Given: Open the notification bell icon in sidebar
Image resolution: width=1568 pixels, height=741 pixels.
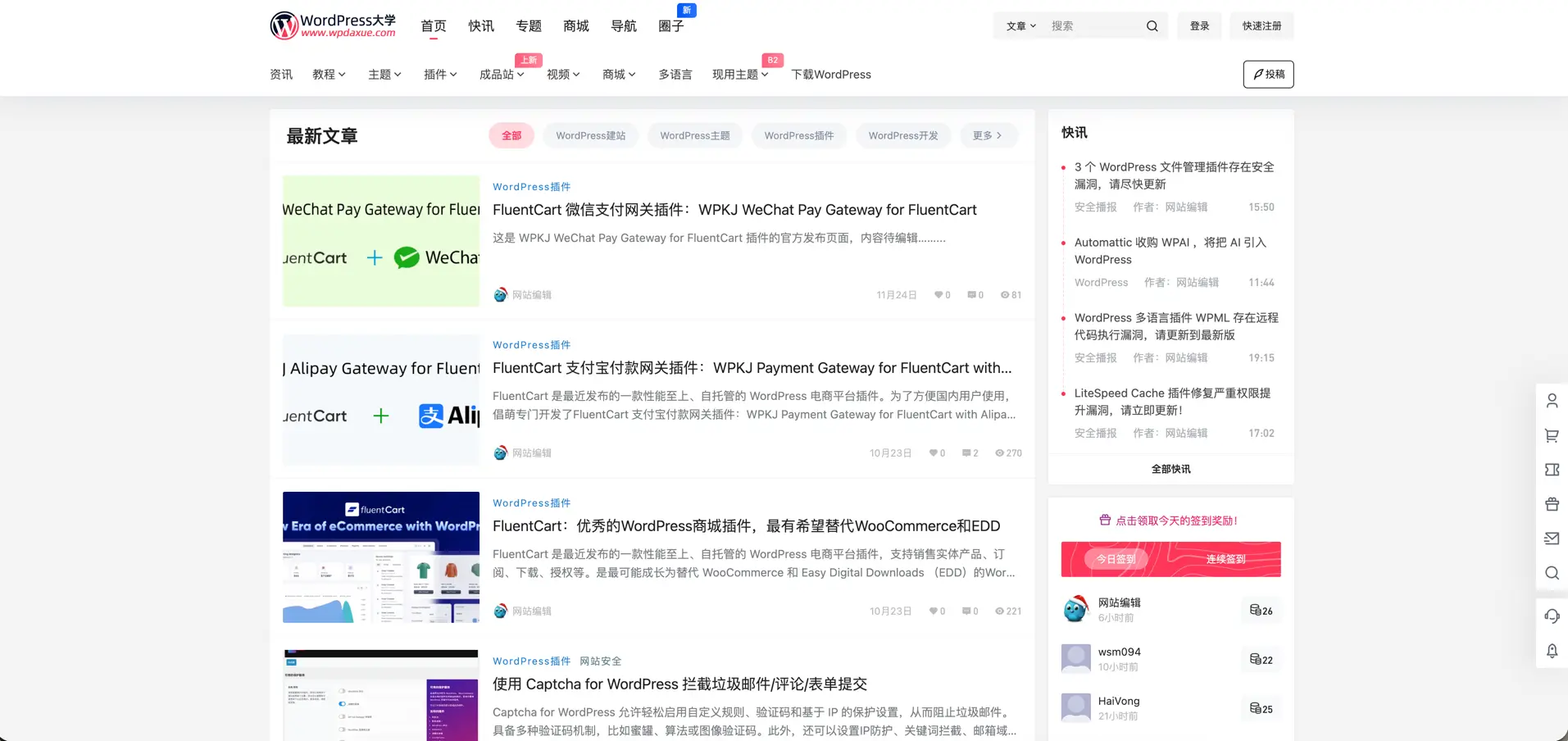Looking at the screenshot, I should point(1552,651).
